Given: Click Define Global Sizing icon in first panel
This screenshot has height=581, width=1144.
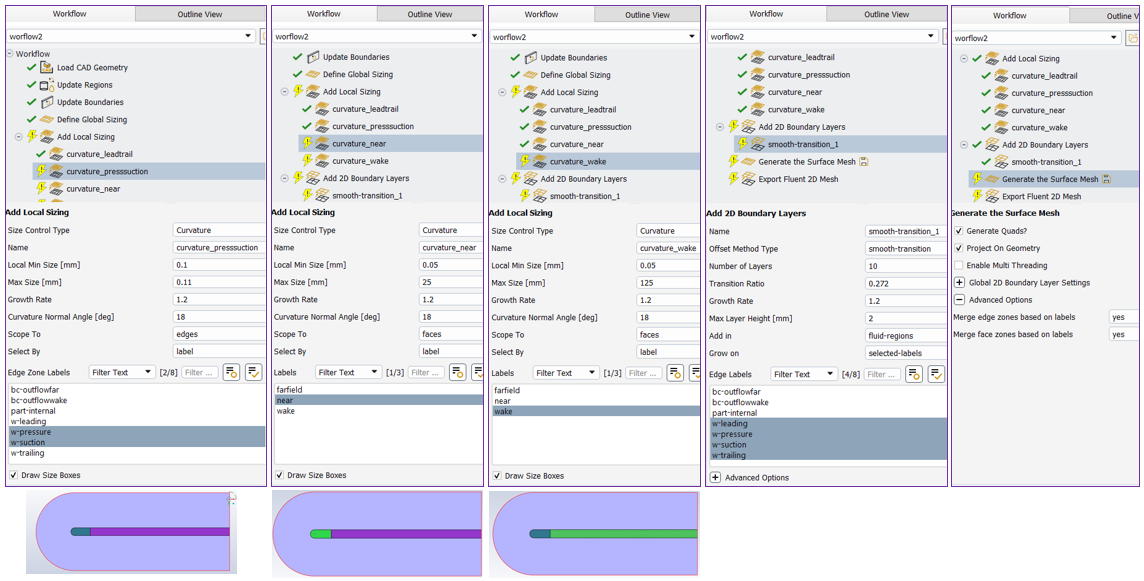Looking at the screenshot, I should coord(47,119).
